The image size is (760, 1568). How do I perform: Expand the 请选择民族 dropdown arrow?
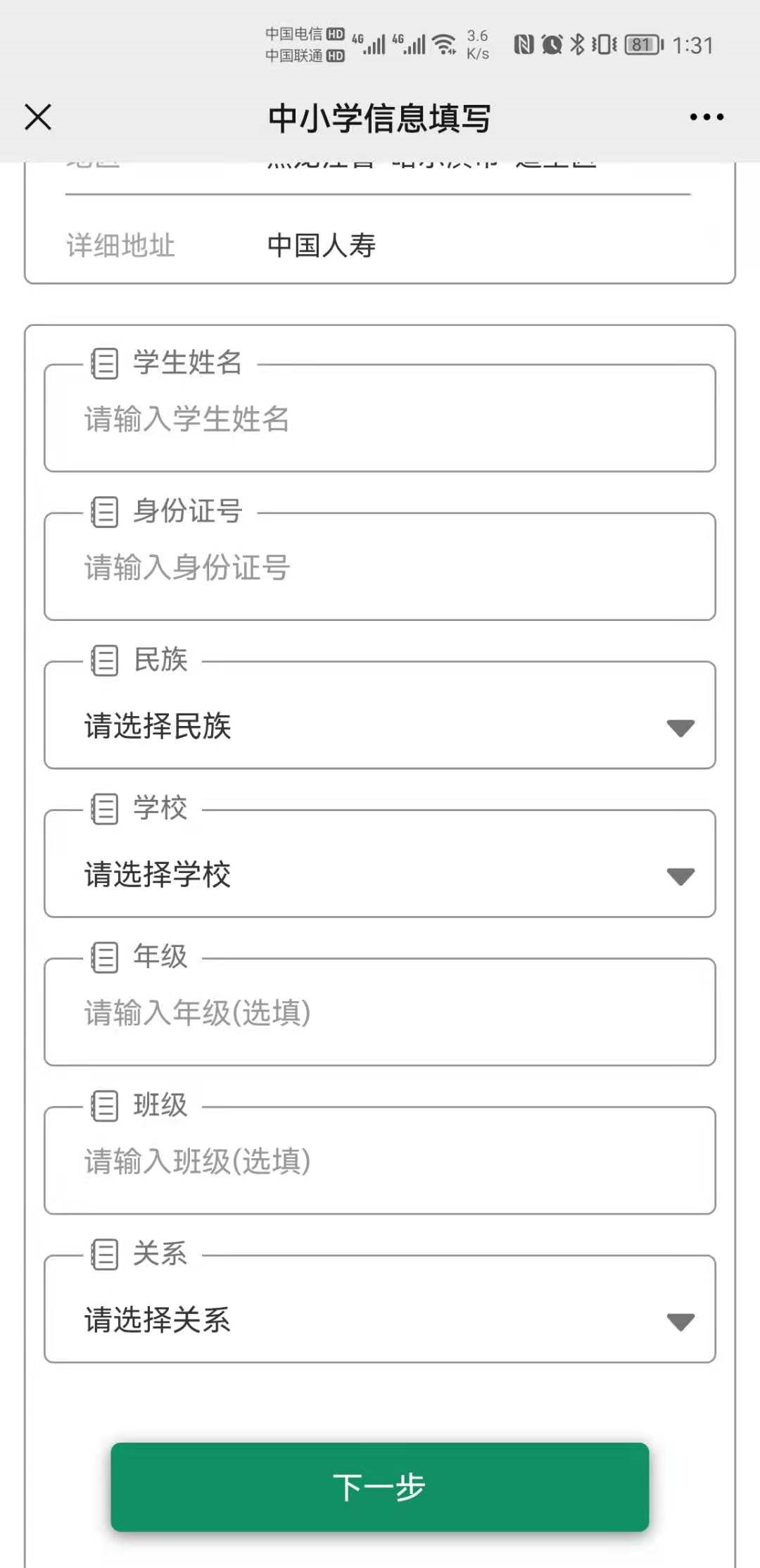tap(680, 727)
